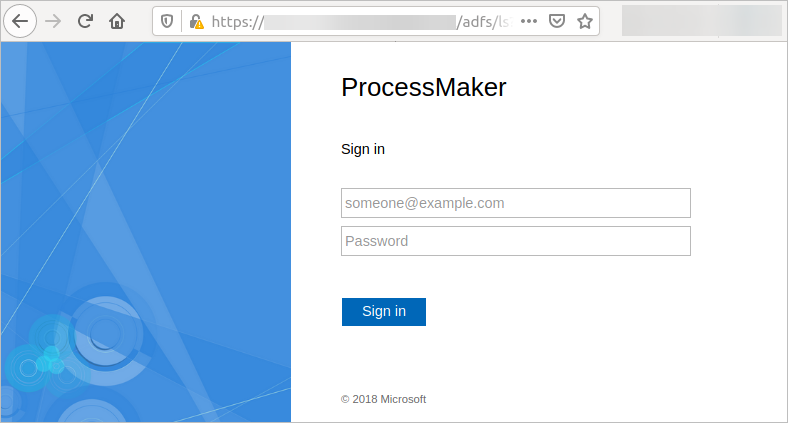Click into the Password field

[x=515, y=241]
